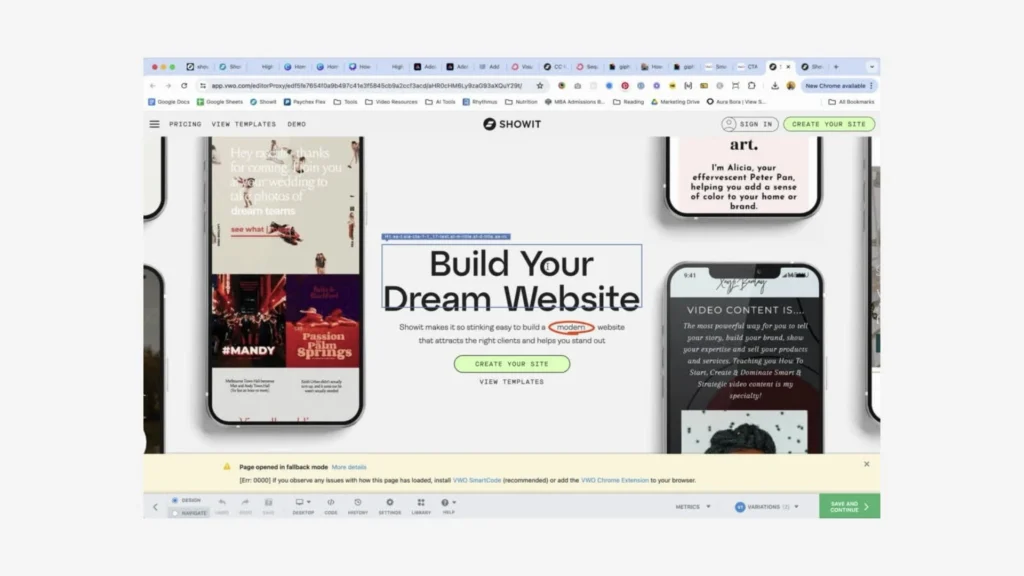Click Pricing in the Showit navigation
1024x576 pixels.
click(x=185, y=124)
